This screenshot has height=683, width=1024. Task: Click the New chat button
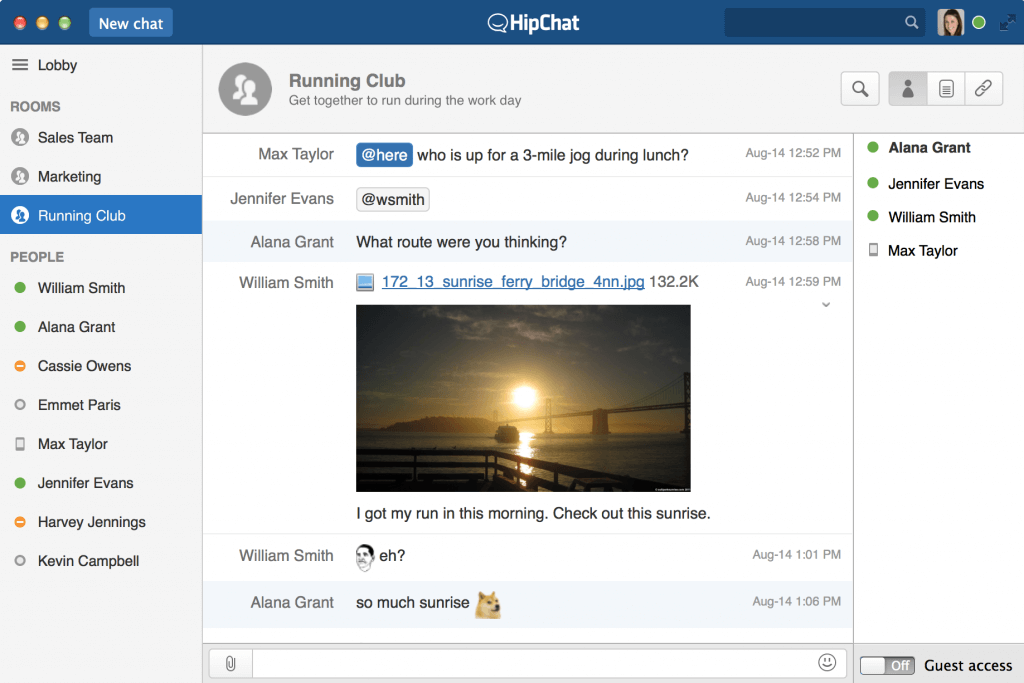(x=130, y=22)
